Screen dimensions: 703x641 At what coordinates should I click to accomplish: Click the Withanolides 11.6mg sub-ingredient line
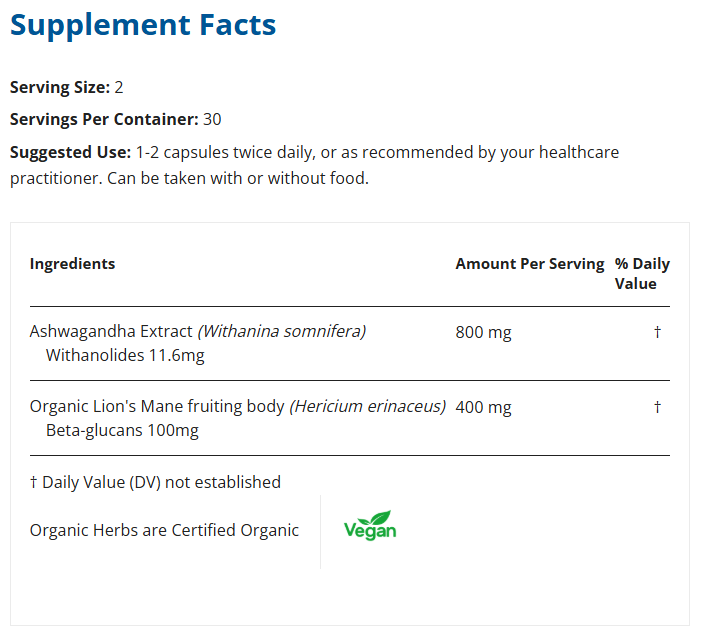(x=125, y=355)
